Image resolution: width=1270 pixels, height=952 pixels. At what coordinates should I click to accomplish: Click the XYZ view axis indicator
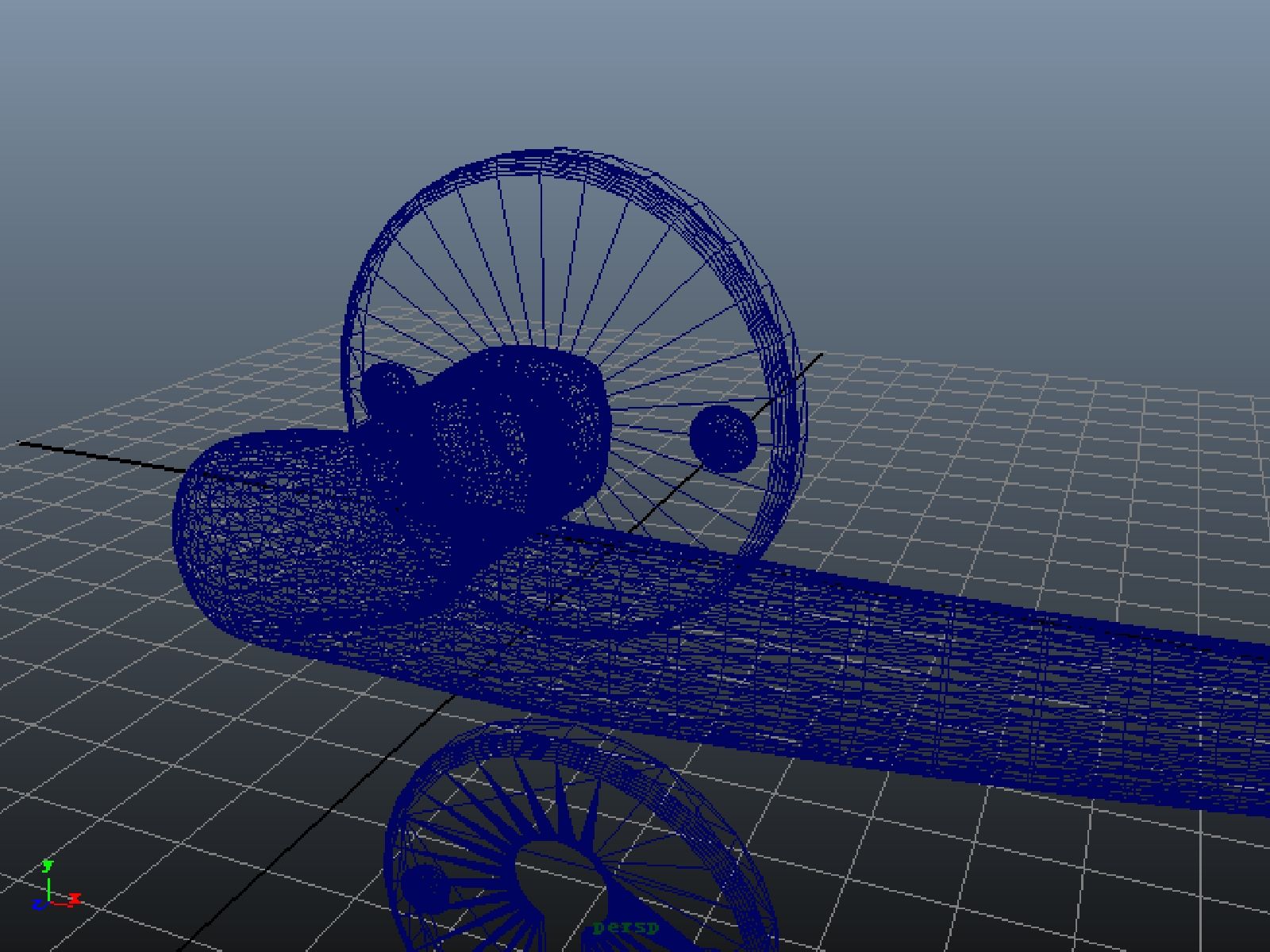click(x=56, y=885)
